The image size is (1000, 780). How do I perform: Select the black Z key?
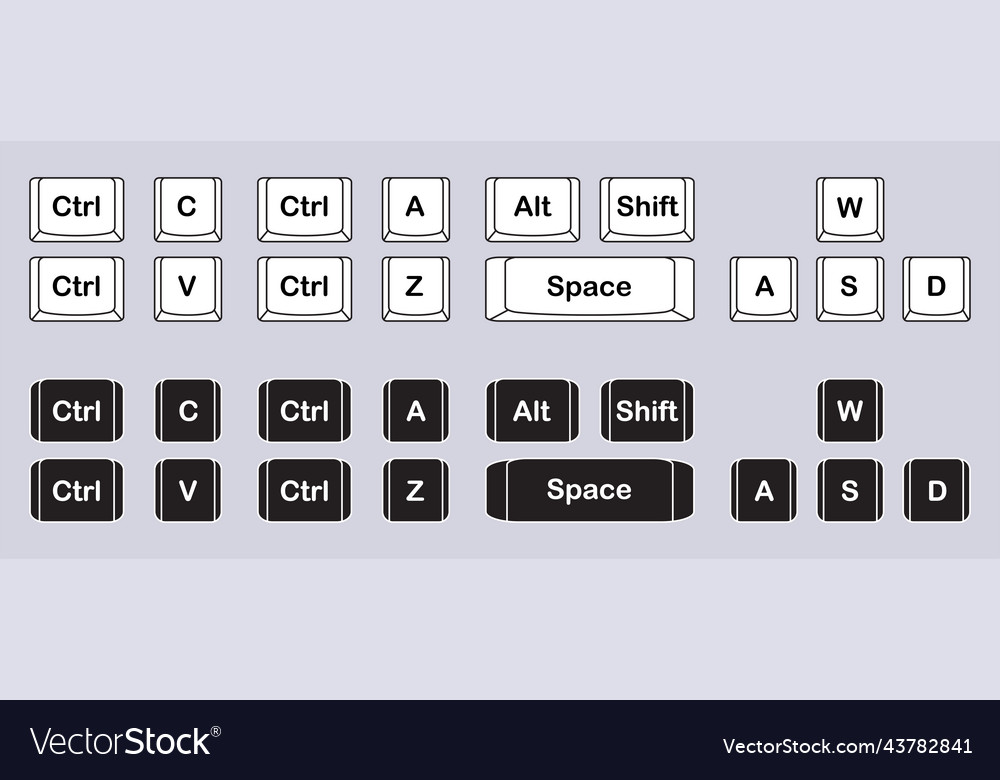click(x=416, y=490)
